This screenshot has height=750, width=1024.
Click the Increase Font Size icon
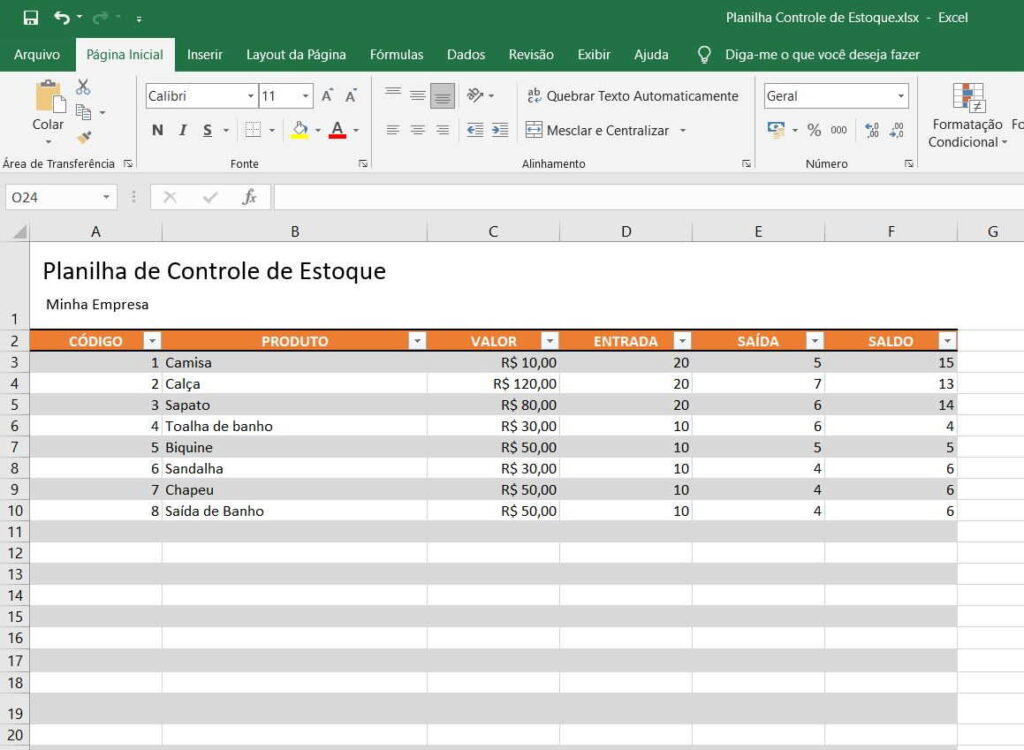[327, 96]
